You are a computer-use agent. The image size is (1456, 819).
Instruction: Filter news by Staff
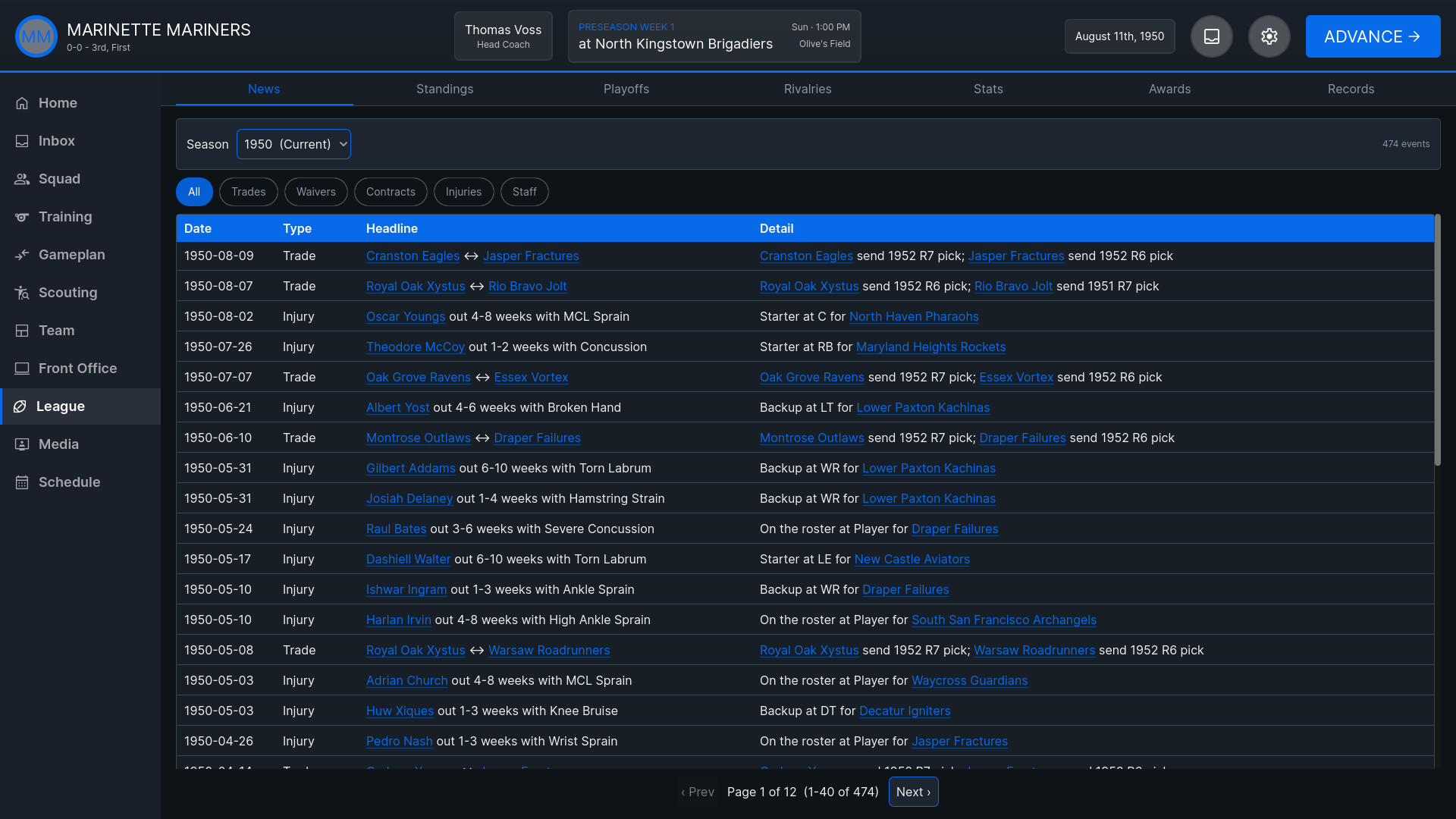[525, 192]
